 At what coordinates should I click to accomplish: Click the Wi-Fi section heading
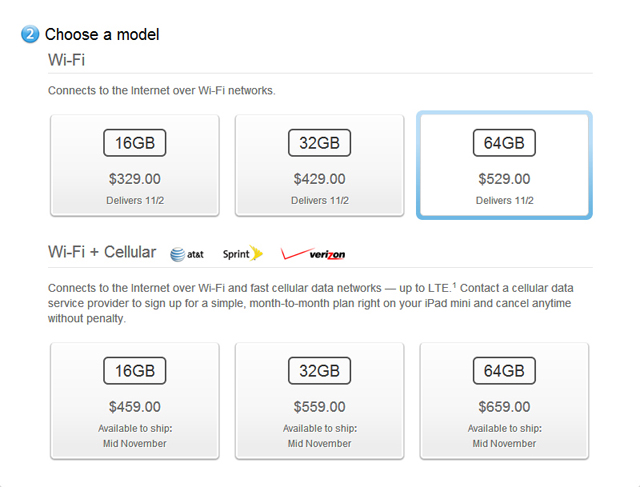[x=67, y=60]
